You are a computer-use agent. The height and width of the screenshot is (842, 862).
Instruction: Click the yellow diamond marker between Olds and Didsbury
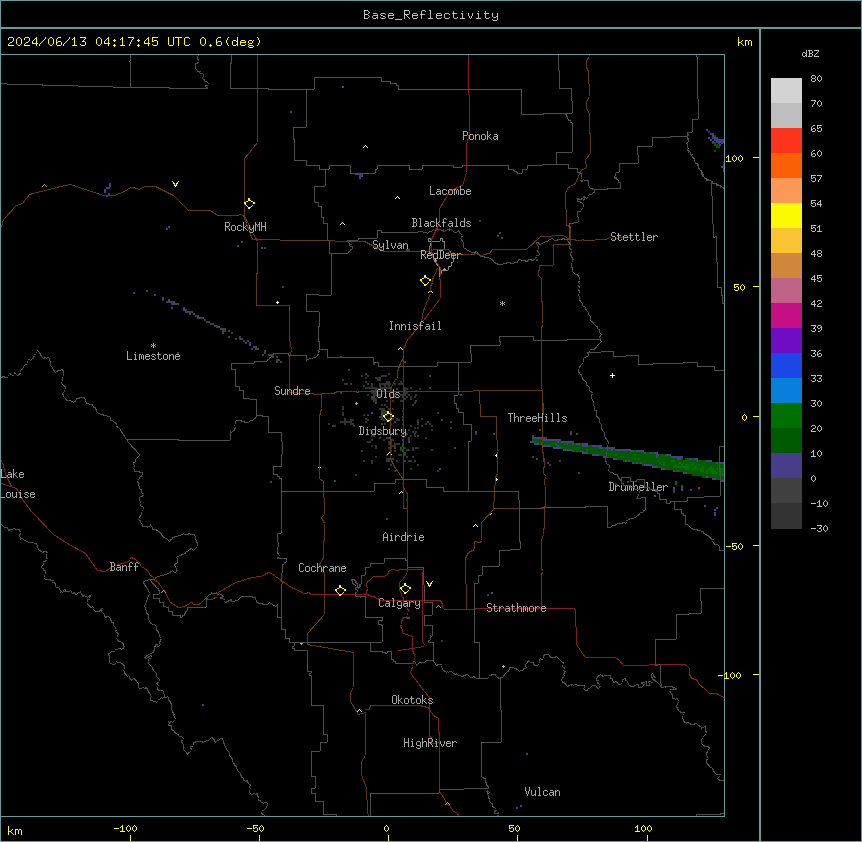coord(388,417)
